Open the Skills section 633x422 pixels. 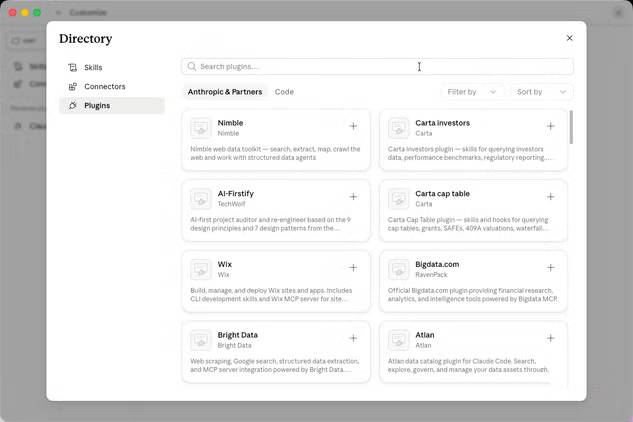[112, 67]
